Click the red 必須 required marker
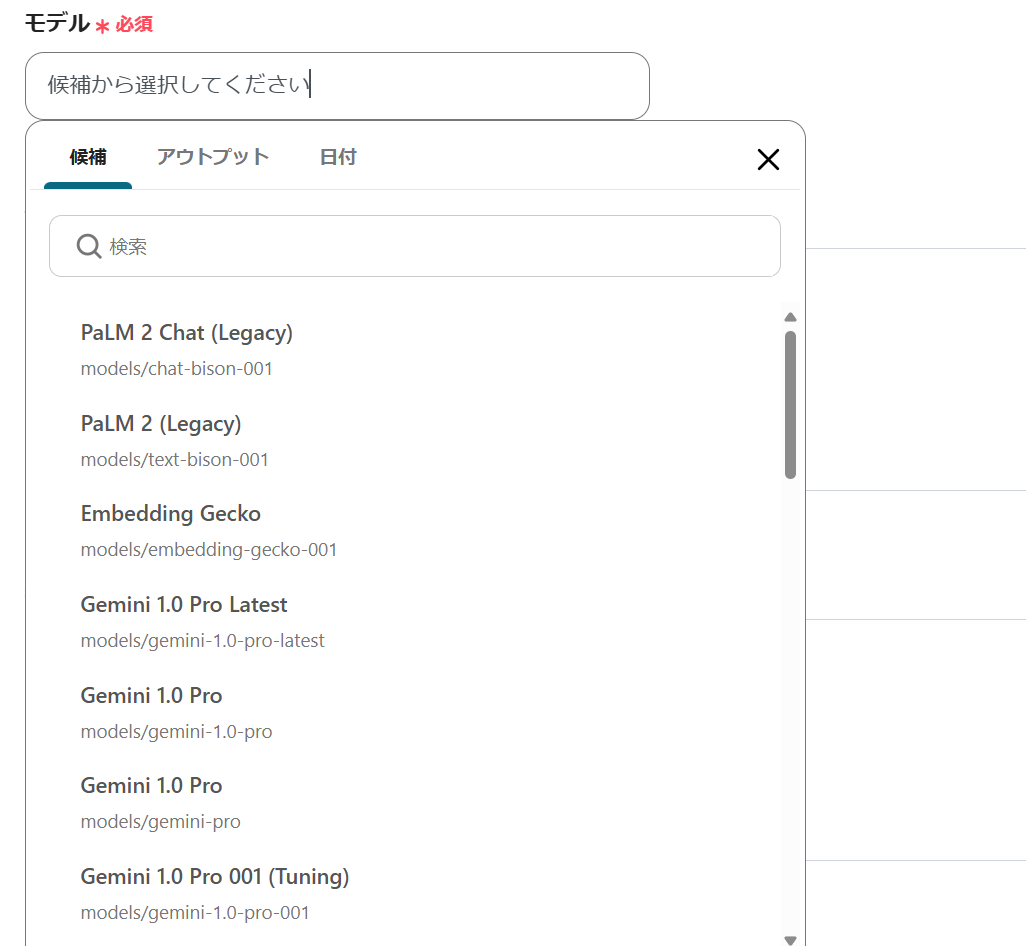Screen dimensions: 1026x946 [133, 25]
